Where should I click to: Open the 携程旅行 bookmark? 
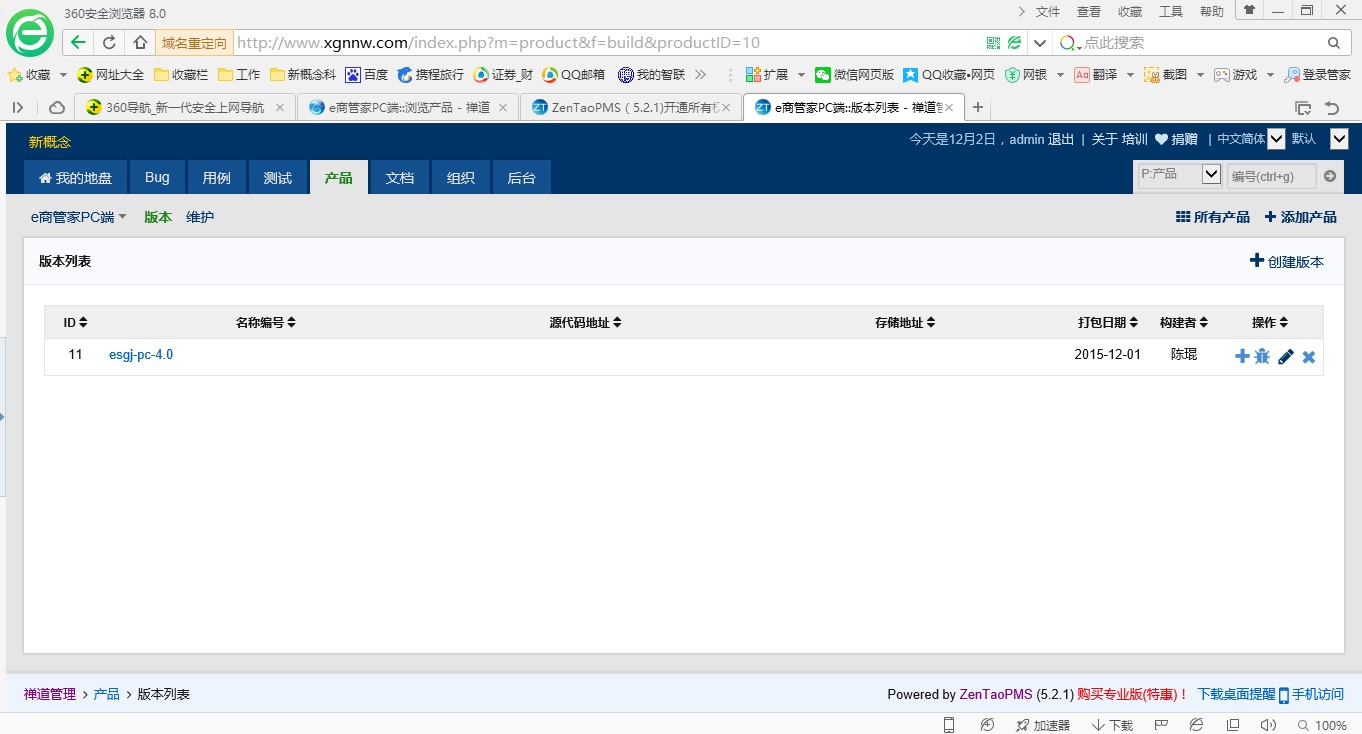pyautogui.click(x=431, y=75)
